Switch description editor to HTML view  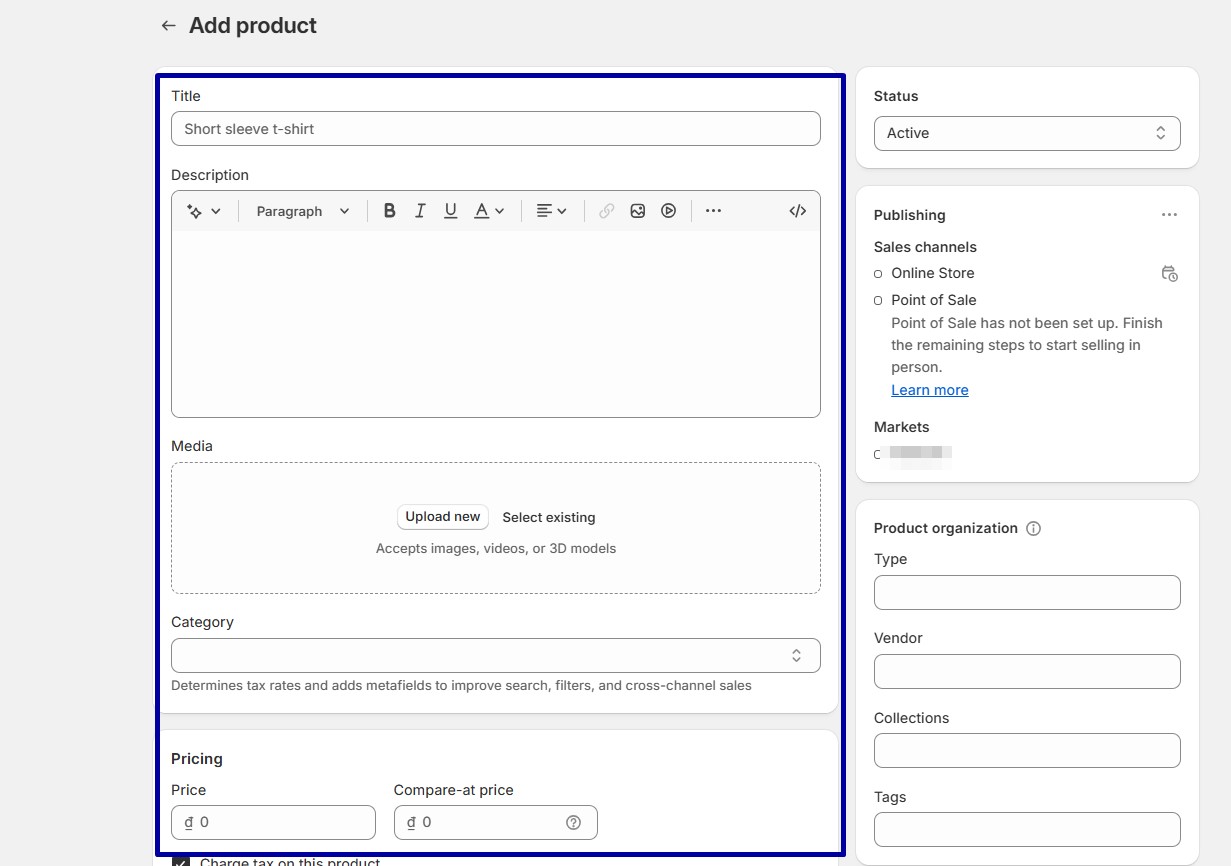[x=797, y=211]
